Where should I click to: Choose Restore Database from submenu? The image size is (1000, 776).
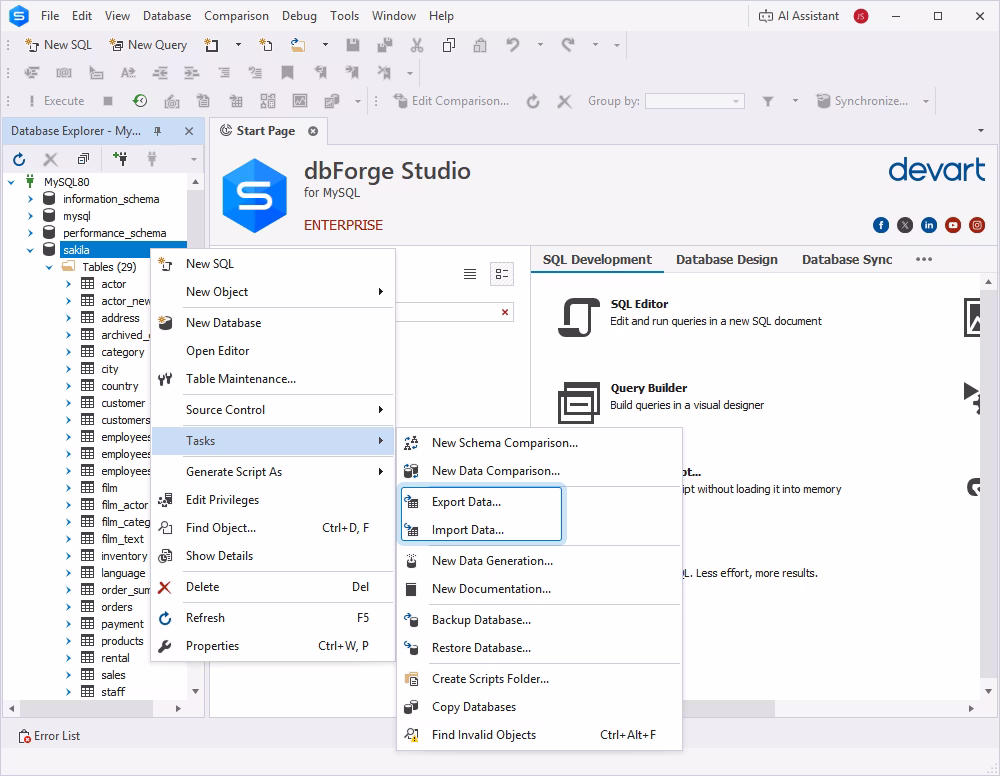click(539, 648)
